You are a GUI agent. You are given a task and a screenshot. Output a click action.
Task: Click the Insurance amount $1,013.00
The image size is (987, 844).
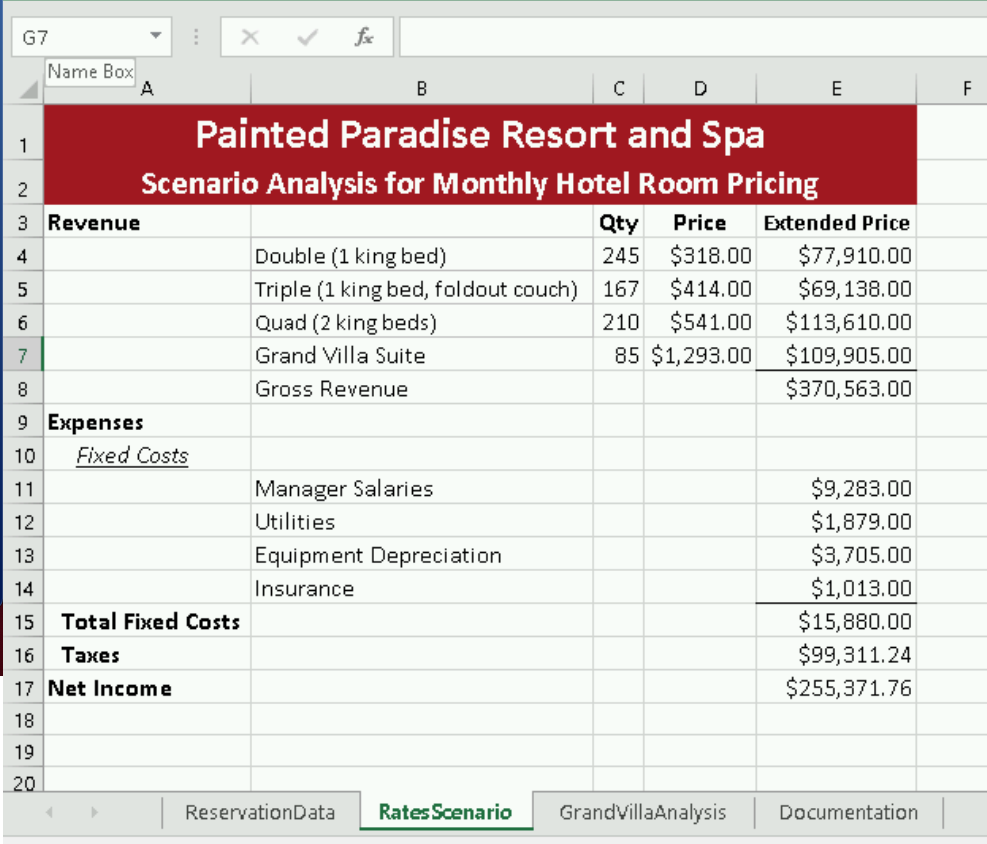(x=836, y=588)
